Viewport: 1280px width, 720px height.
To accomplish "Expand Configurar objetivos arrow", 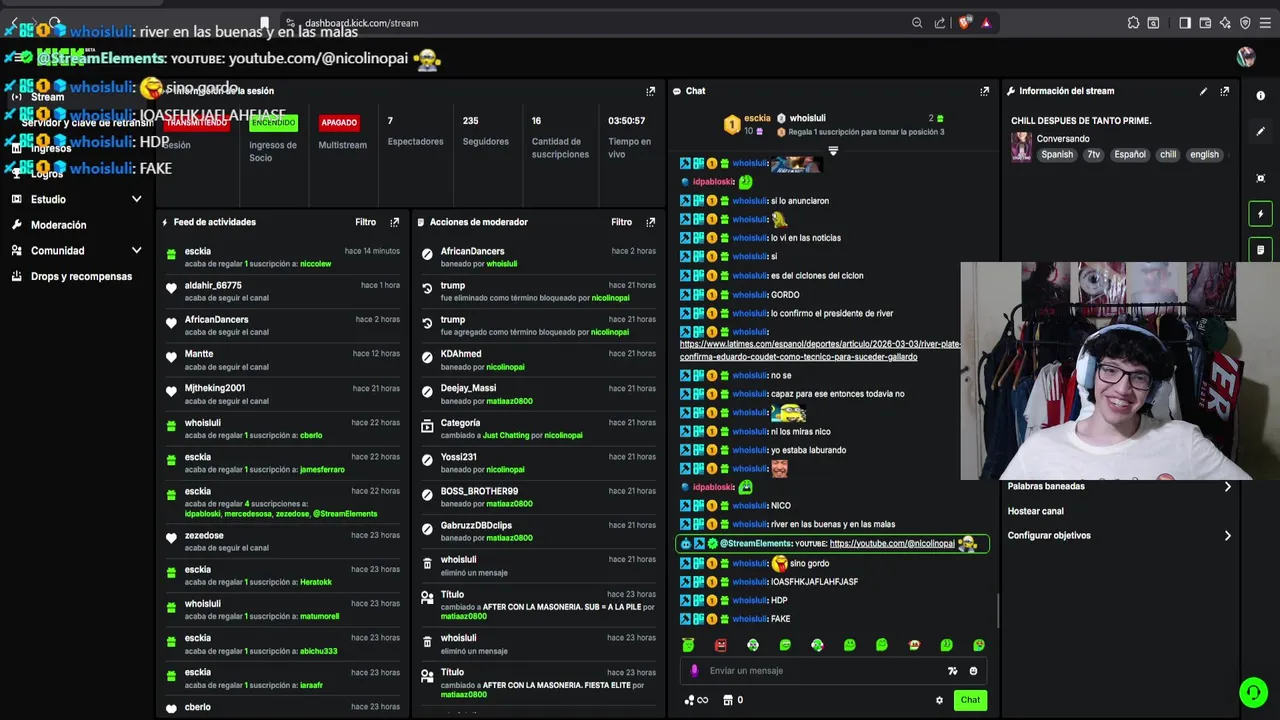I will [x=1228, y=536].
